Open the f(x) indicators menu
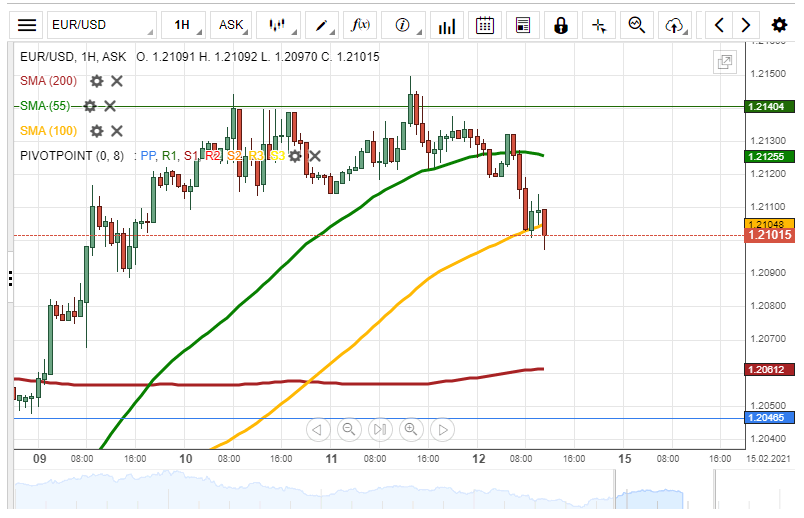Image resolution: width=804 pixels, height=518 pixels. 358,25
